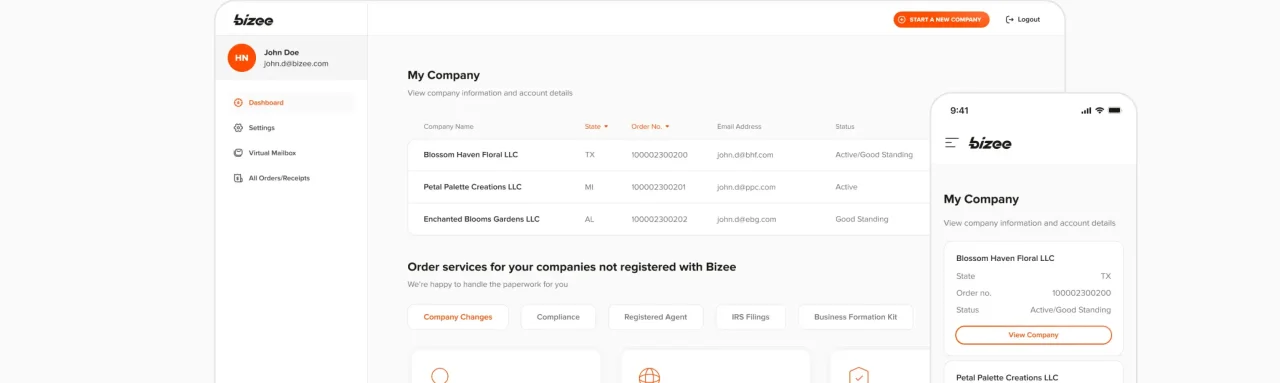Click the plus icon on Start a New Company
Viewport: 1280px width, 383px height.
[902, 19]
